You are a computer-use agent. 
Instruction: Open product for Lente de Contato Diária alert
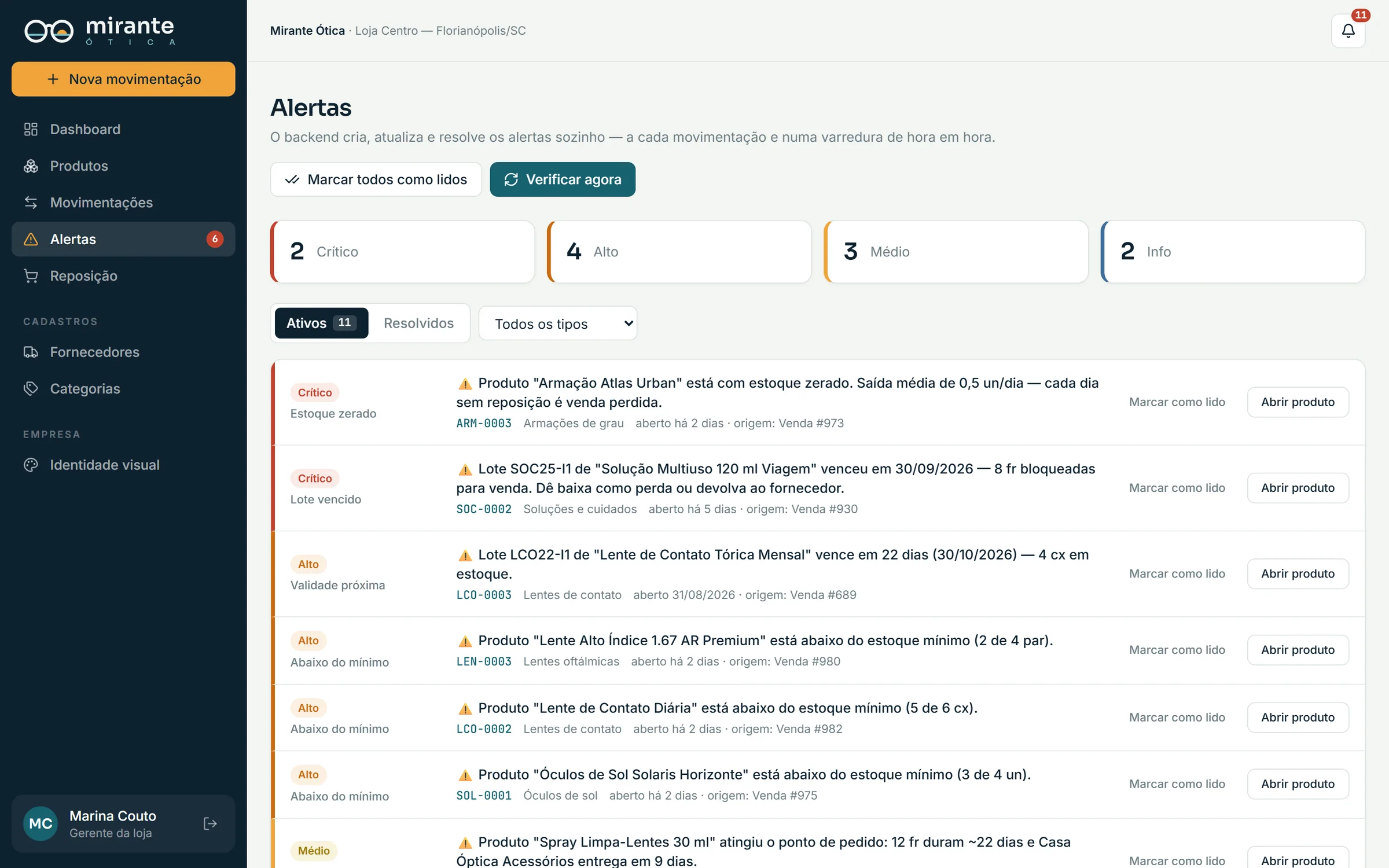pyautogui.click(x=1298, y=718)
